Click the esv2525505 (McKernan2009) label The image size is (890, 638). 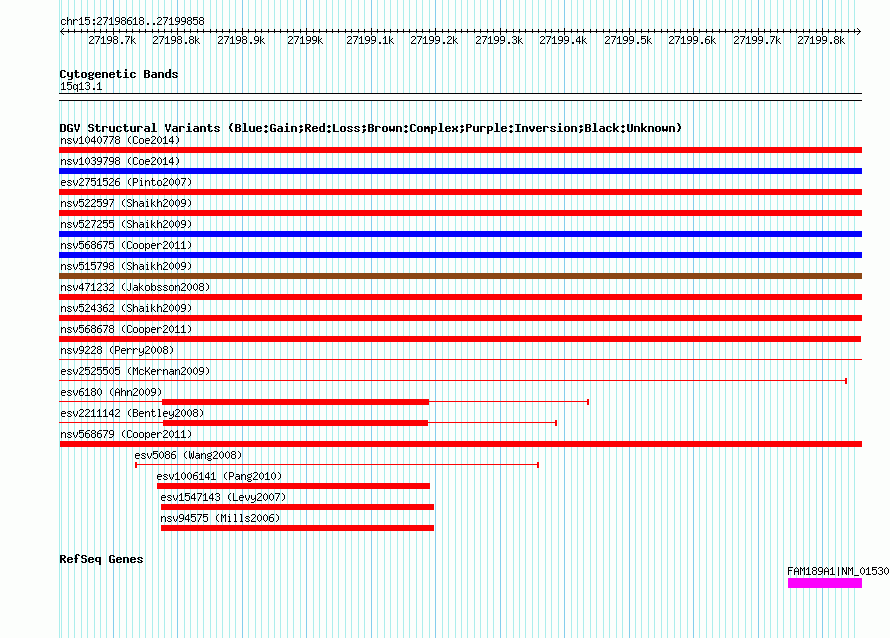click(135, 371)
